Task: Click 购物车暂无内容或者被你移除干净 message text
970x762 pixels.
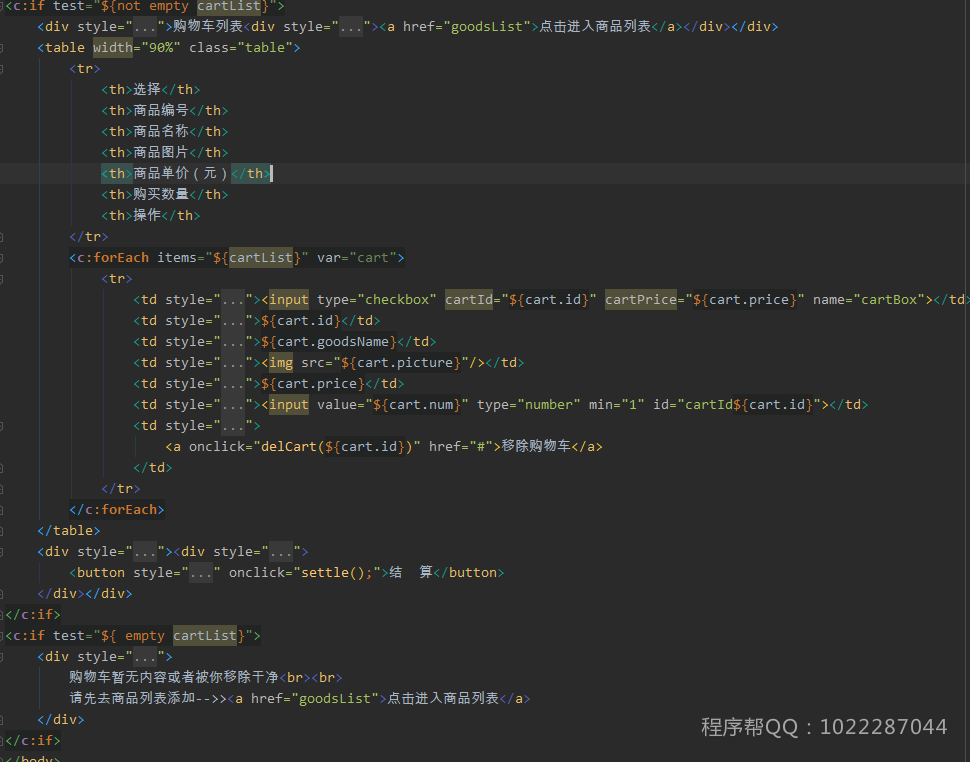Action: pyautogui.click(x=174, y=677)
